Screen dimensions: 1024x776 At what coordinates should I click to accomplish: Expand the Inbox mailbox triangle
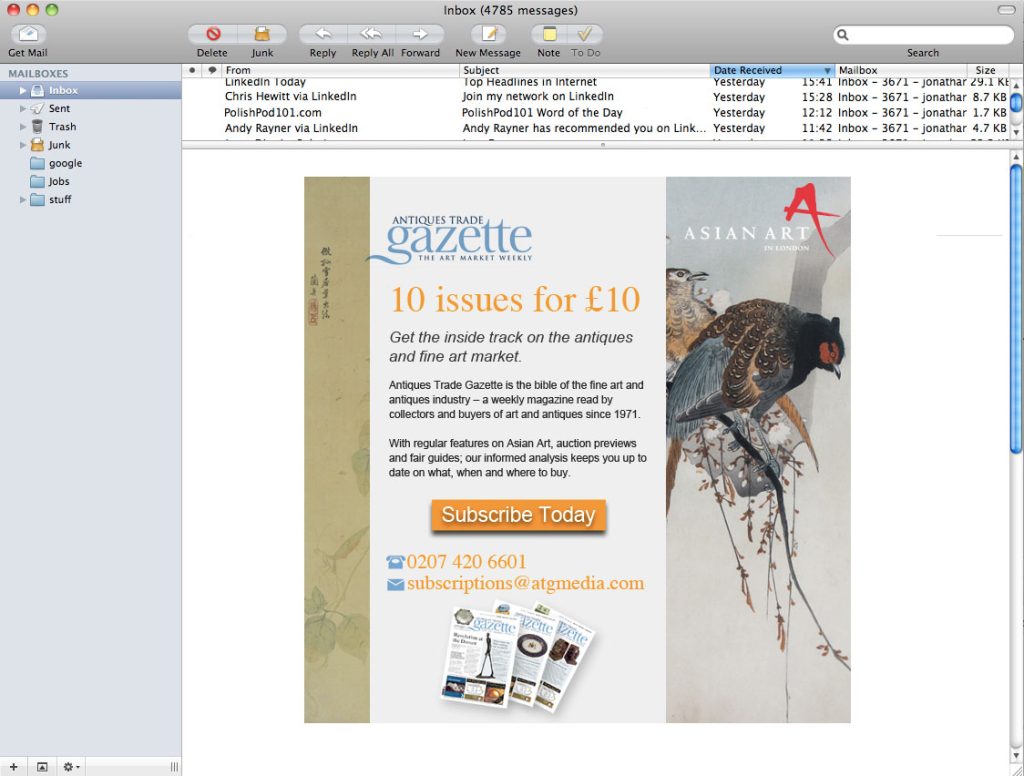(x=23, y=91)
